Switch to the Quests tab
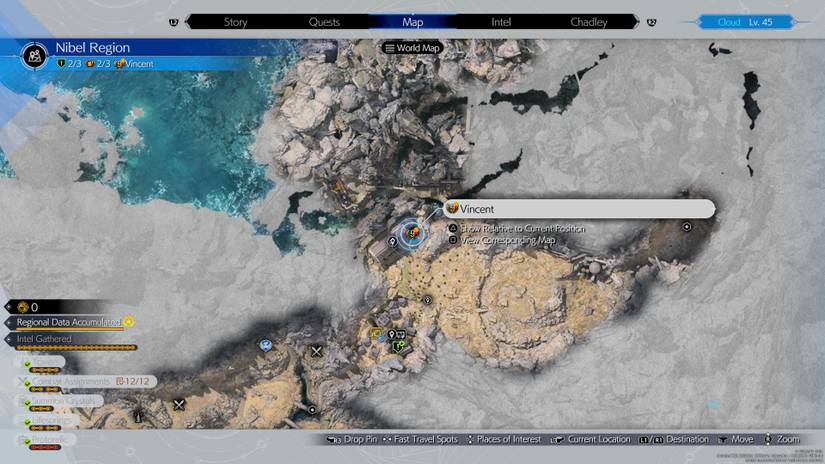Screen dimensions: 825x464 click(324, 21)
